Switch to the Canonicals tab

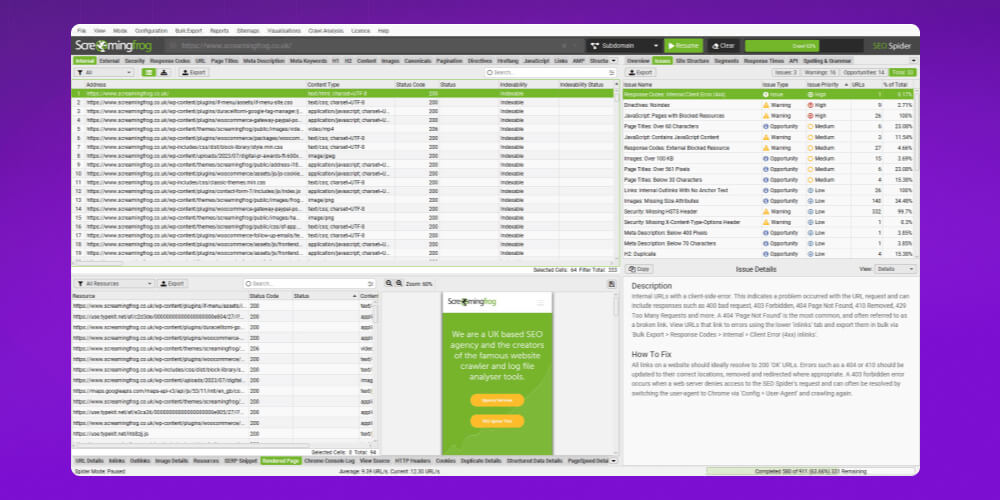[418, 61]
